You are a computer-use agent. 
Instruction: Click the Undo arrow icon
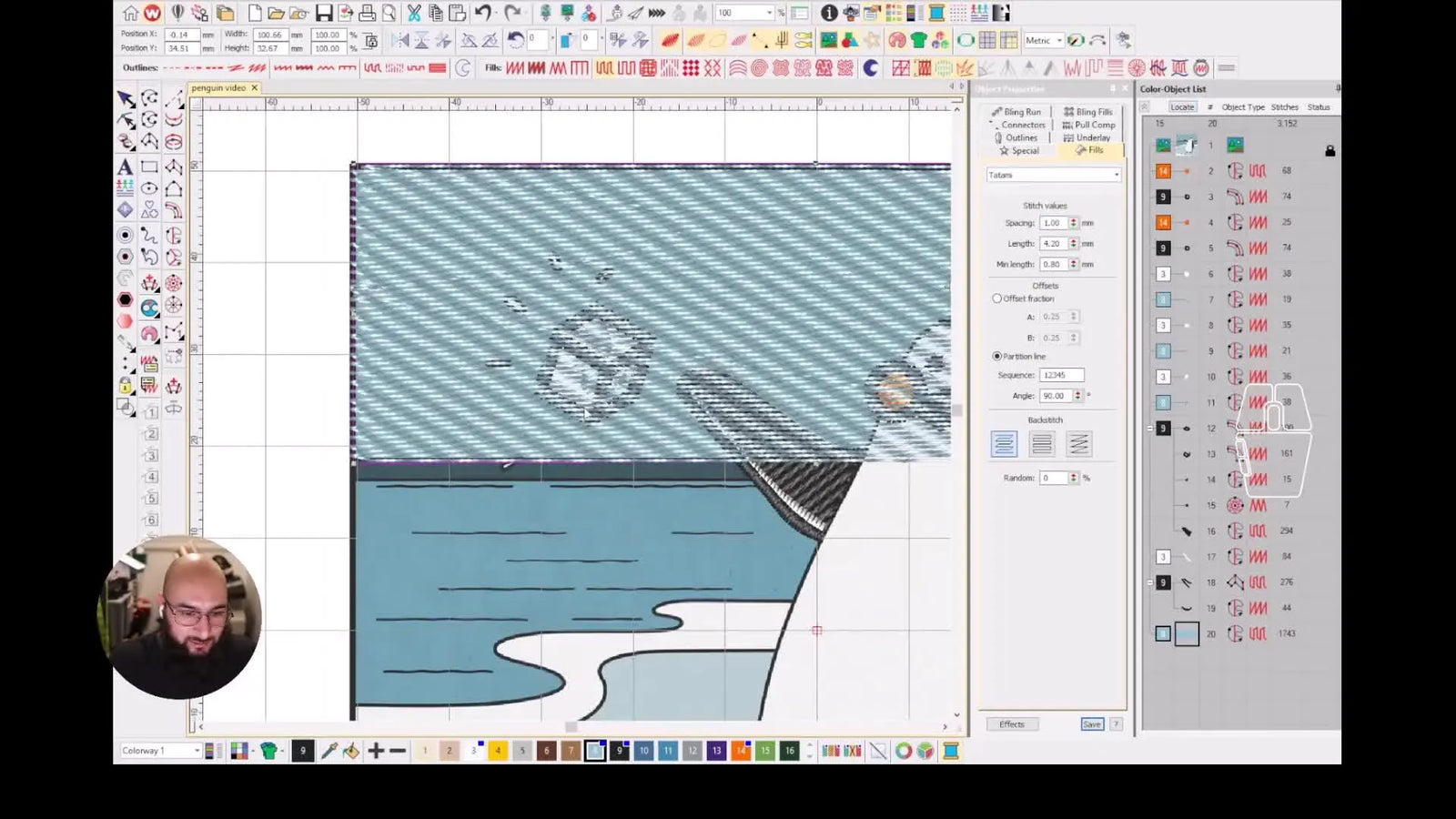click(482, 12)
